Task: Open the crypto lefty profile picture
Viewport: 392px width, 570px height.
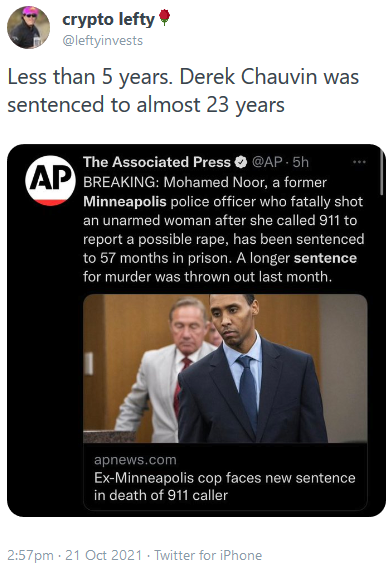Action: tap(29, 27)
